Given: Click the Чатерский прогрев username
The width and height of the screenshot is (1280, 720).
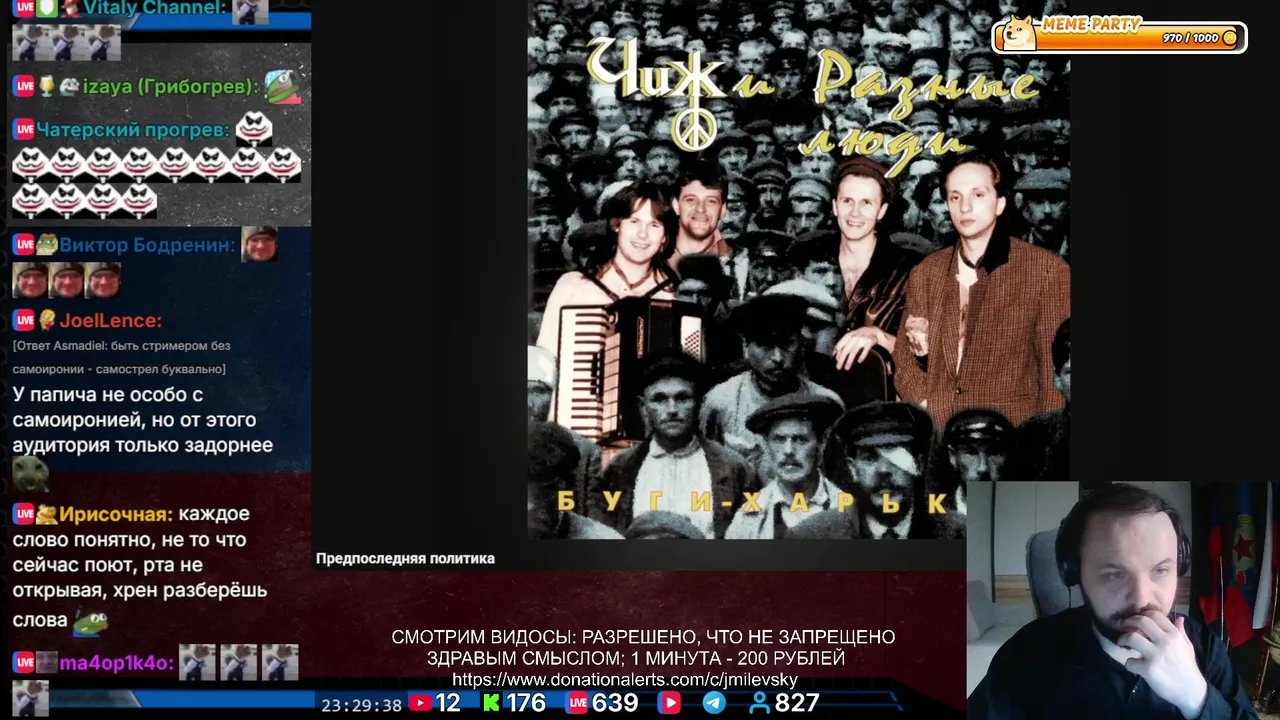Looking at the screenshot, I should (x=133, y=130).
